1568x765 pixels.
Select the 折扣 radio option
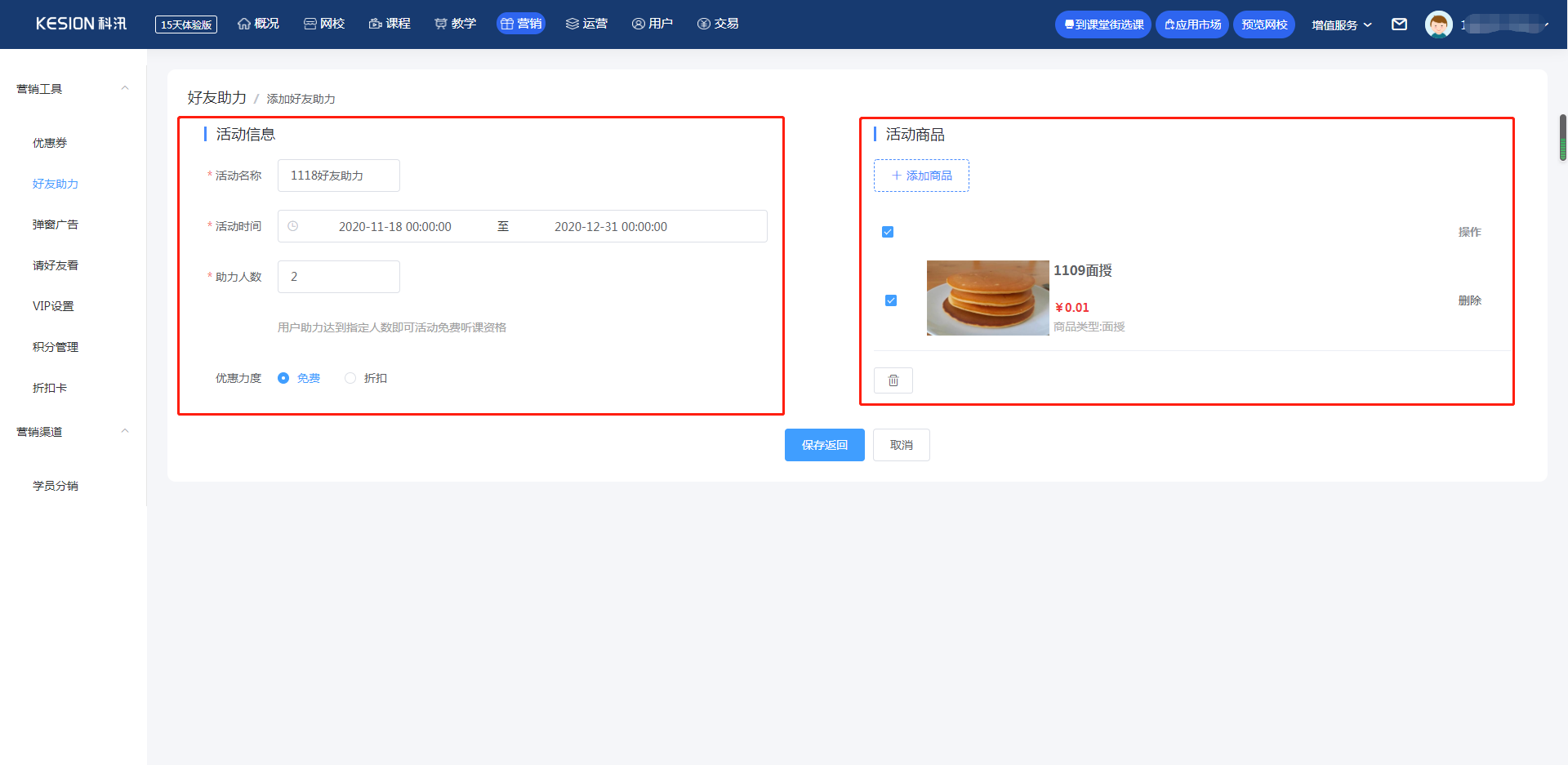point(366,378)
